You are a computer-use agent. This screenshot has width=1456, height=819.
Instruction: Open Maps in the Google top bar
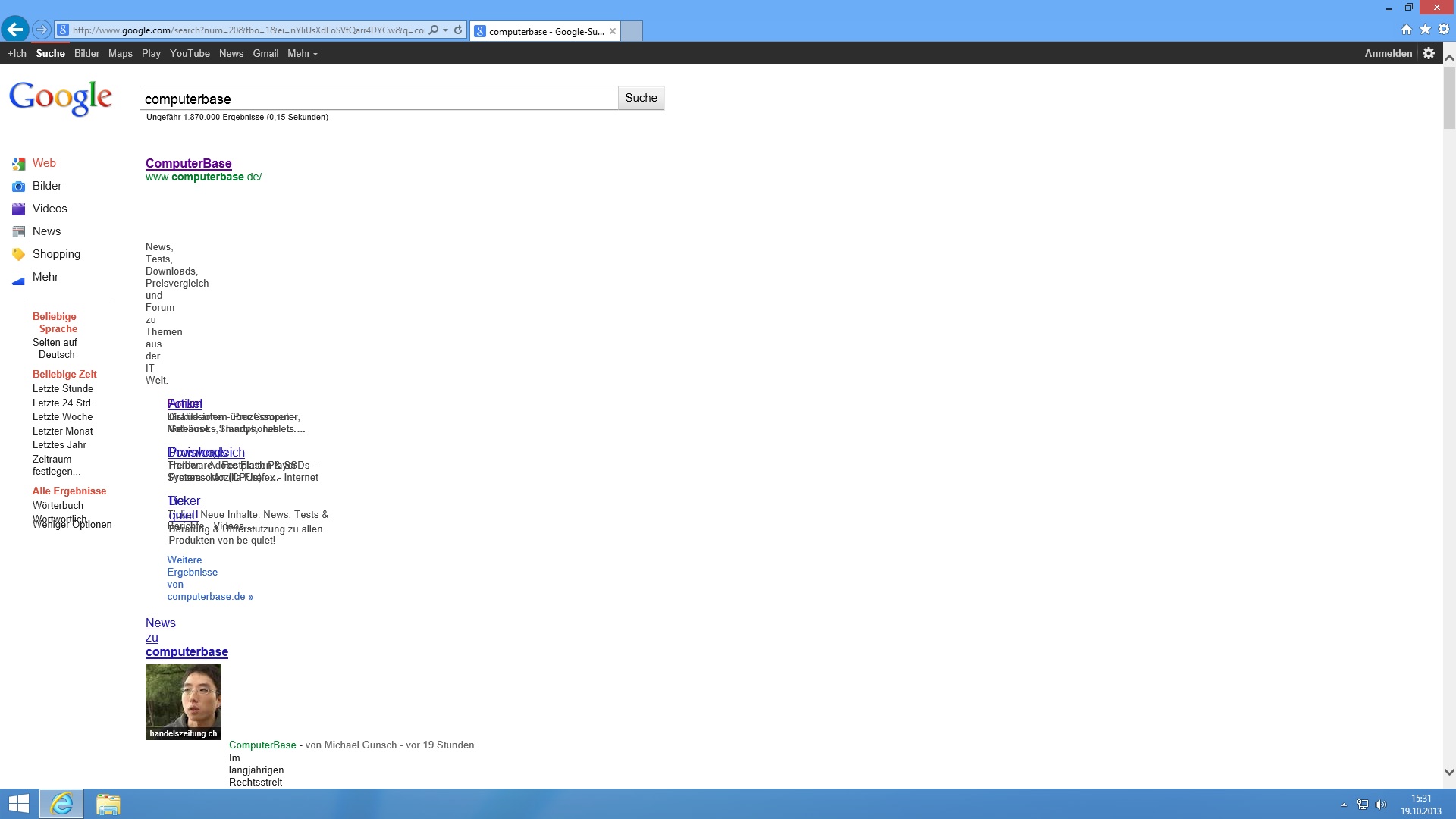tap(120, 53)
